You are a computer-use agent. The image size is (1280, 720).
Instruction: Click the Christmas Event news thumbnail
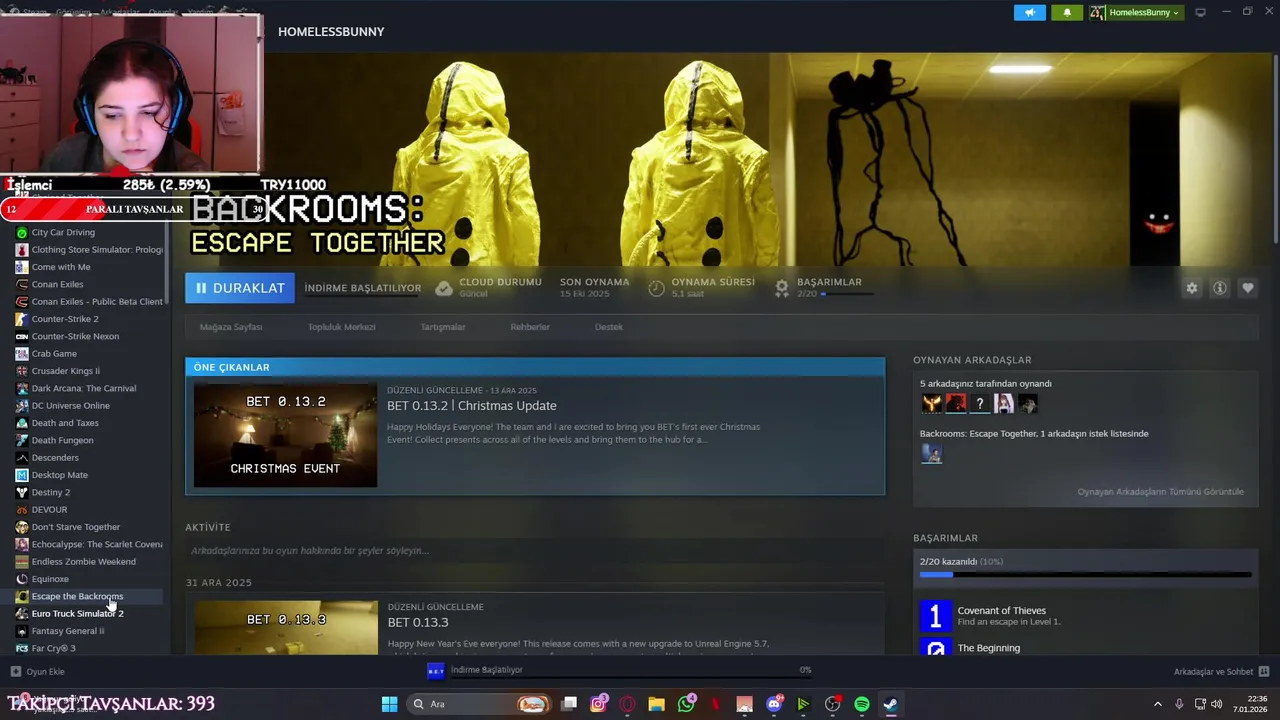point(285,435)
